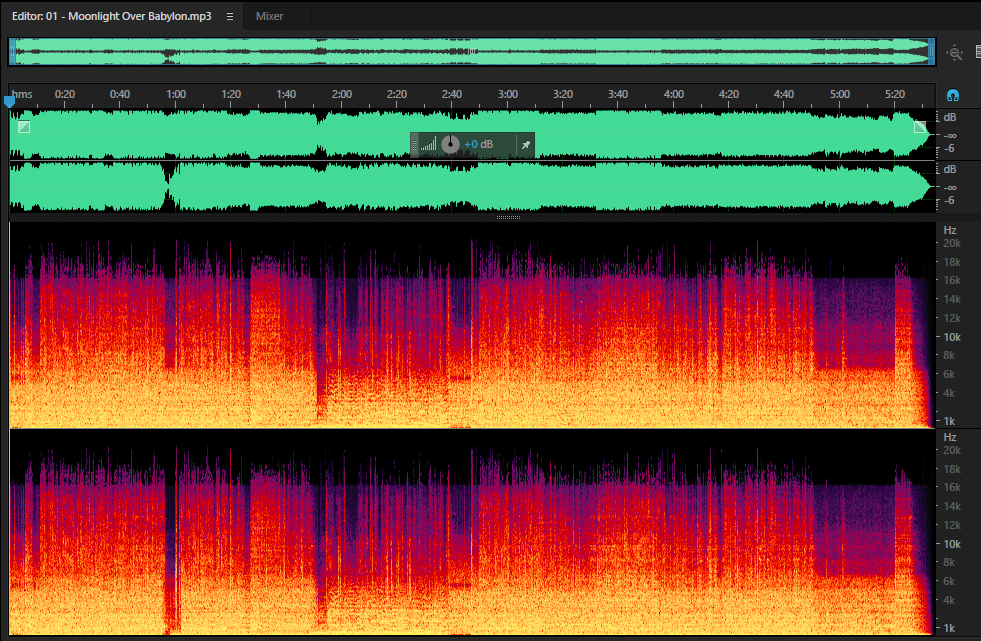Click the 3:40 mark on the ruler

tap(618, 94)
